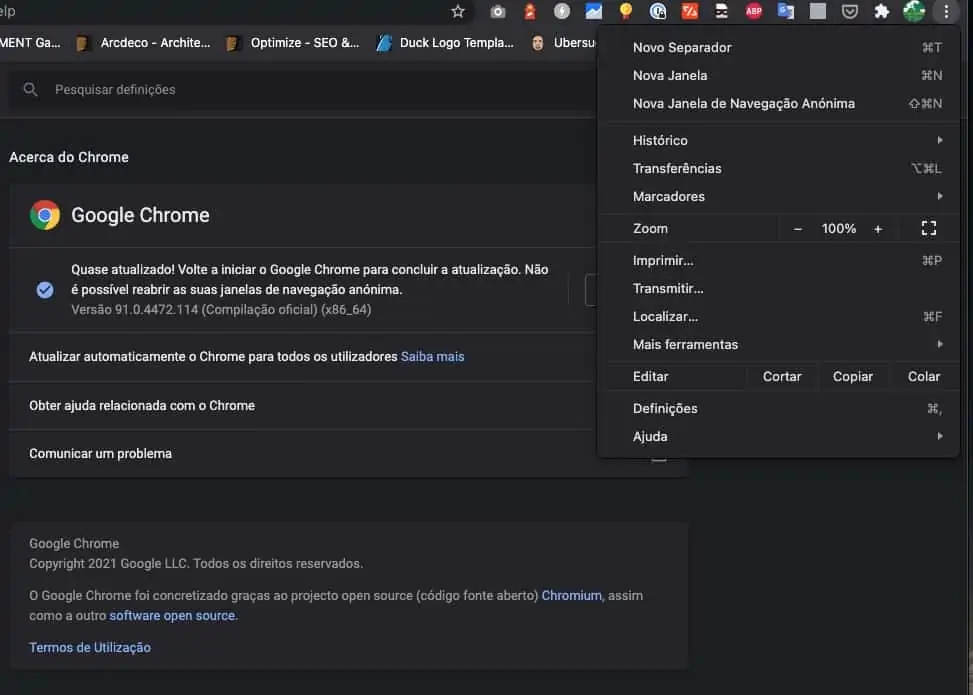The width and height of the screenshot is (973, 695).
Task: Click the search magnifier in Pesquisar definições
Action: pos(30,89)
